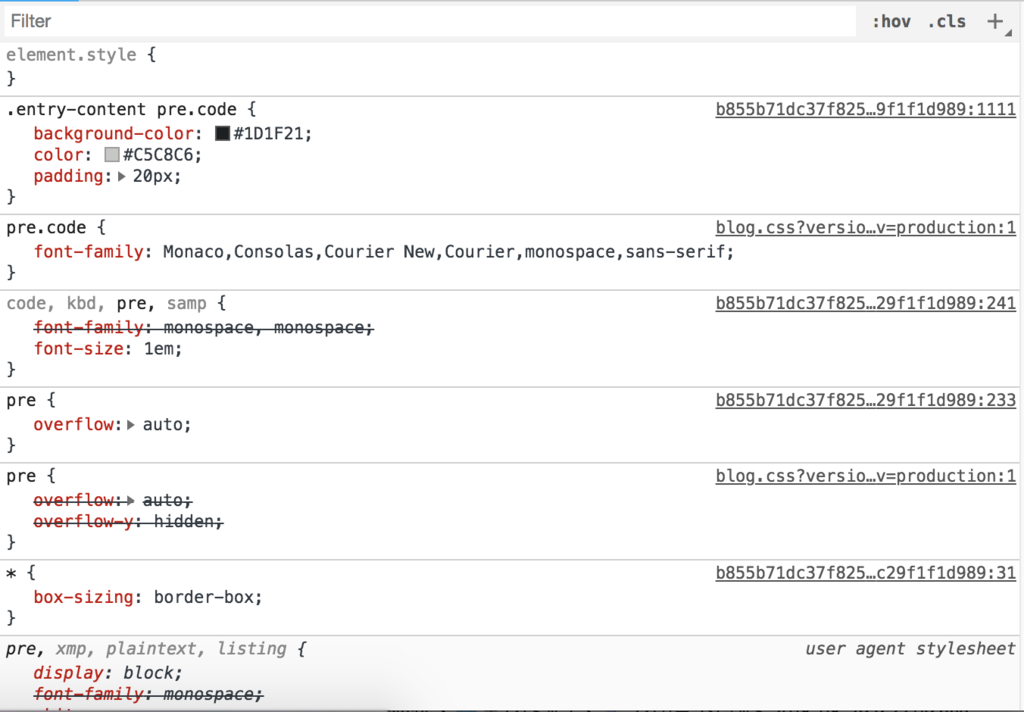The image size is (1024, 712).
Task: Click the Filter styles input field
Action: point(430,21)
